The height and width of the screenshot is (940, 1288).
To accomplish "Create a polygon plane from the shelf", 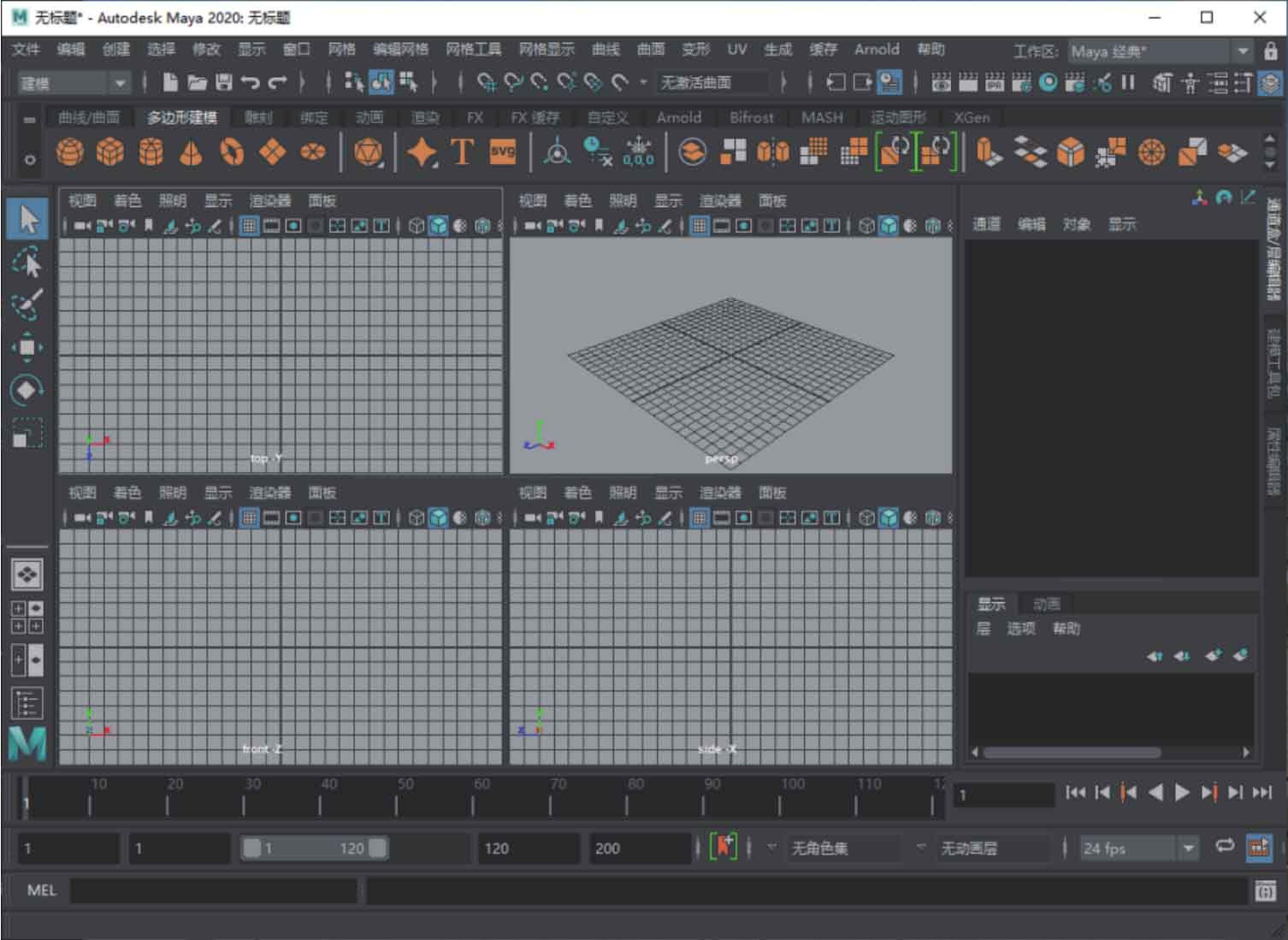I will click(x=272, y=152).
